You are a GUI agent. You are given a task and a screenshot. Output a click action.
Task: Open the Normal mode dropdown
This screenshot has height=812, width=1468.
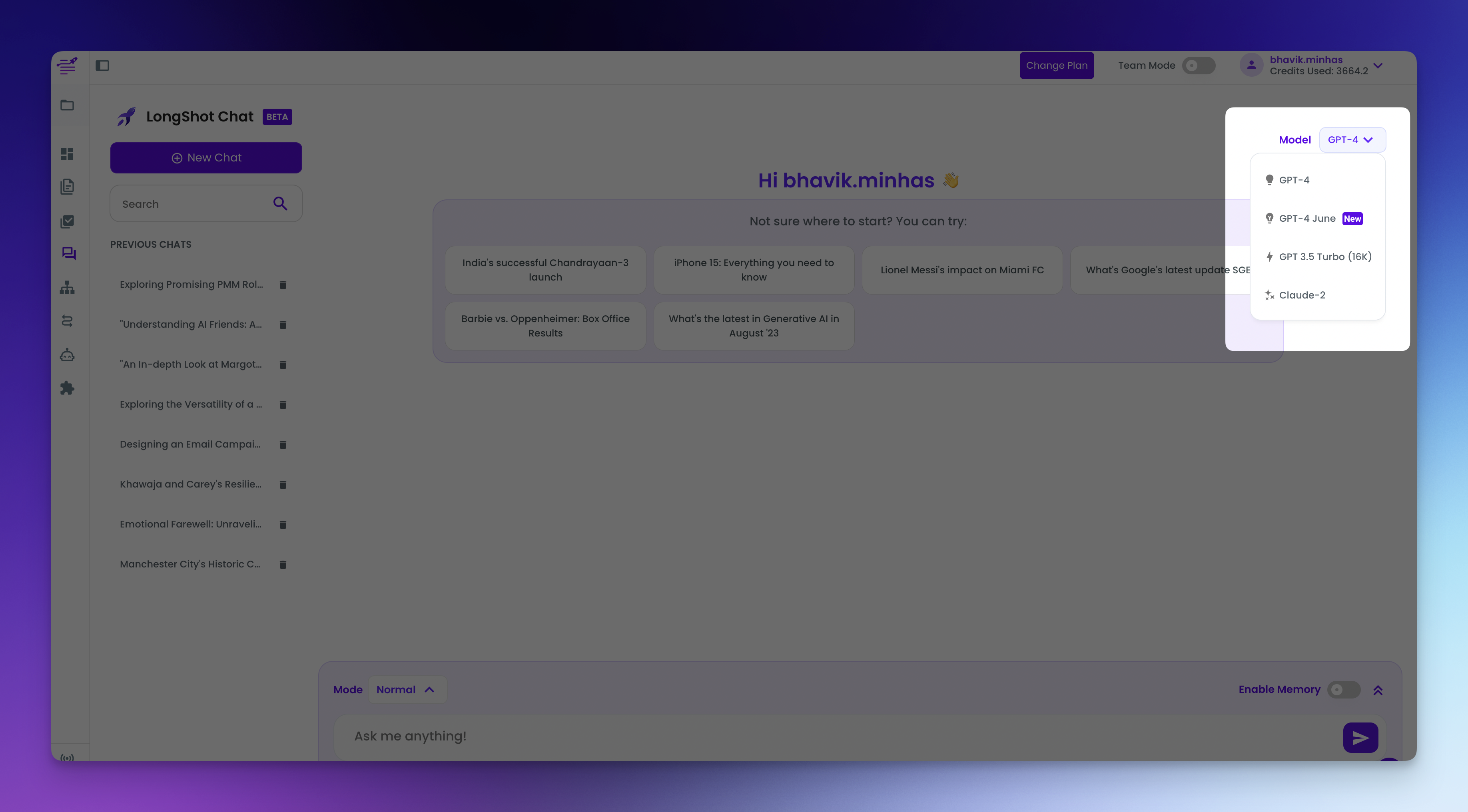(407, 689)
